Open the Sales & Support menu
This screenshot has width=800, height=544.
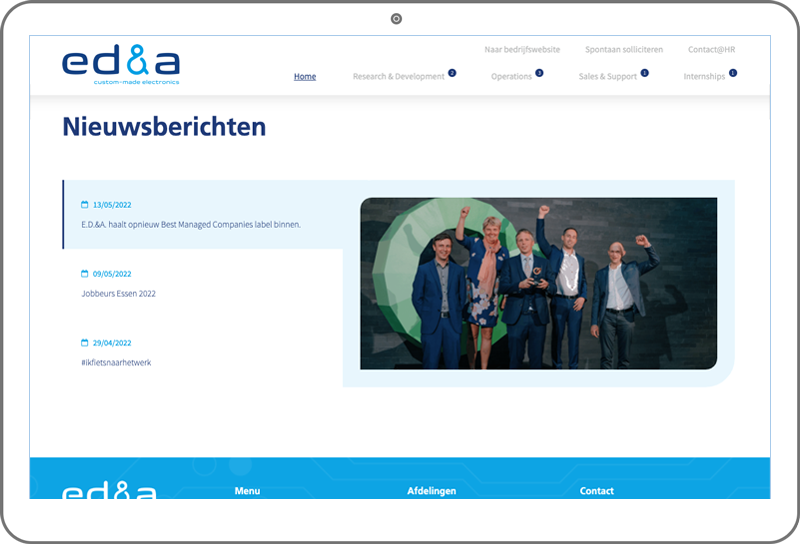pos(607,77)
